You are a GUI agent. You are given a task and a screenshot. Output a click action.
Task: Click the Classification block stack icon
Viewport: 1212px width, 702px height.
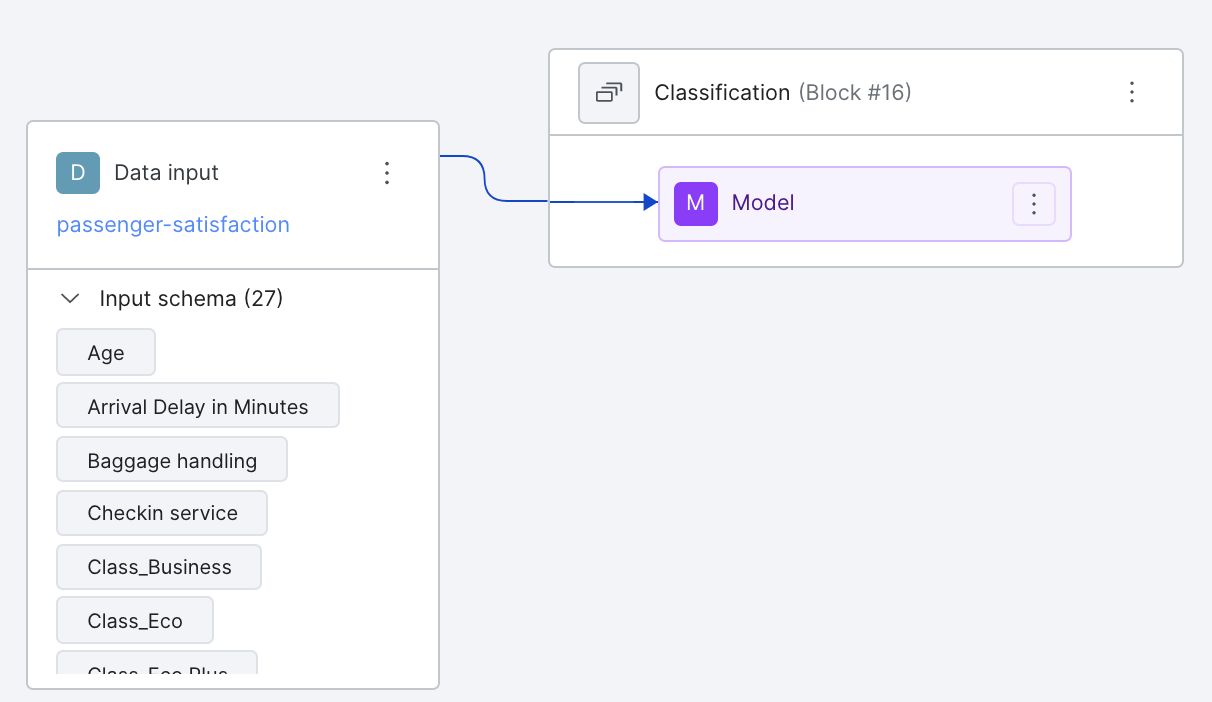(x=609, y=93)
